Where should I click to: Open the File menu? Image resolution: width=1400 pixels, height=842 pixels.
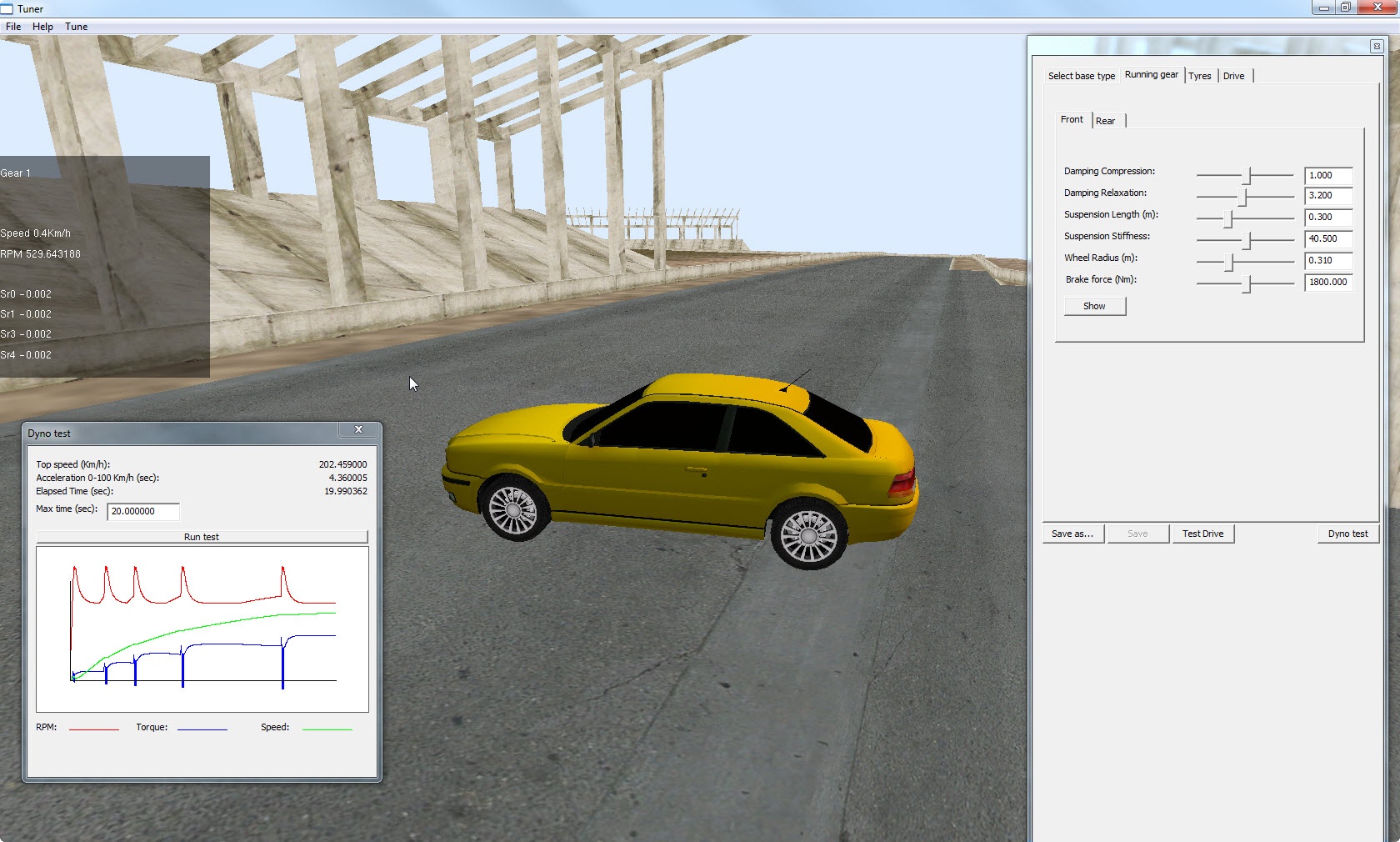coord(13,27)
